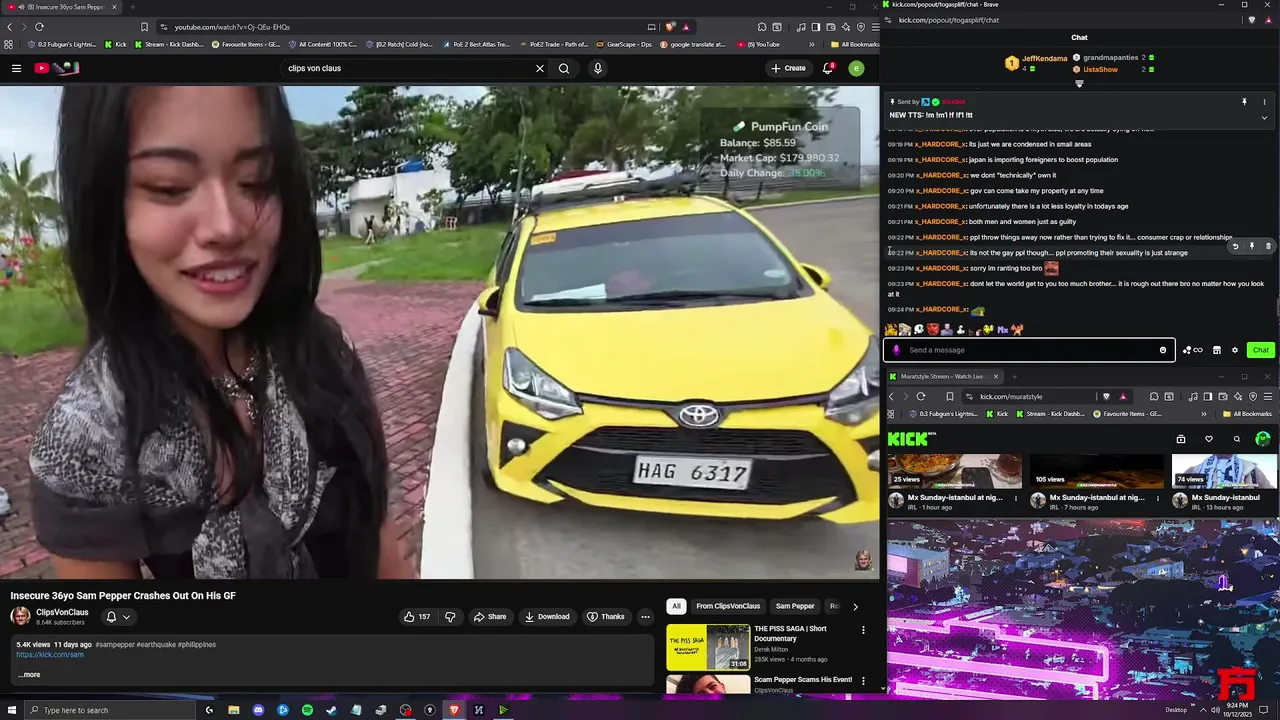Show more chips with right arrow
Image resolution: width=1280 pixels, height=720 pixels.
(855, 606)
